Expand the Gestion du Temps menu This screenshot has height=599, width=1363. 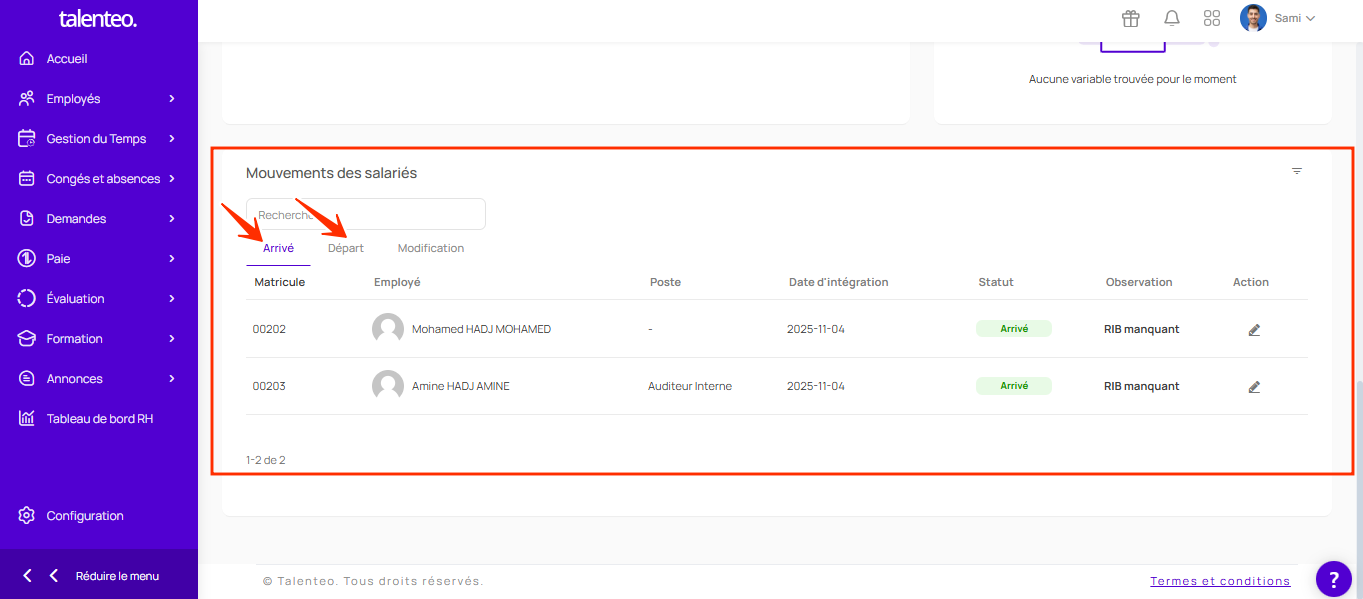click(x=98, y=139)
